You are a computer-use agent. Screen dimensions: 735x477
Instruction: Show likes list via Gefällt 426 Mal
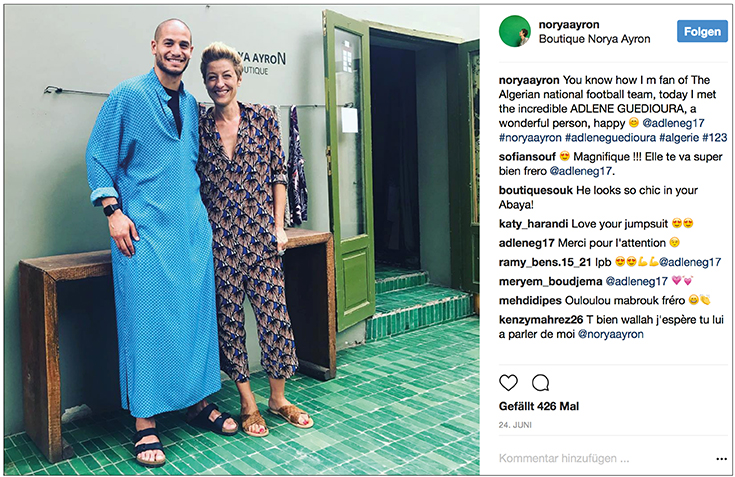click(539, 406)
